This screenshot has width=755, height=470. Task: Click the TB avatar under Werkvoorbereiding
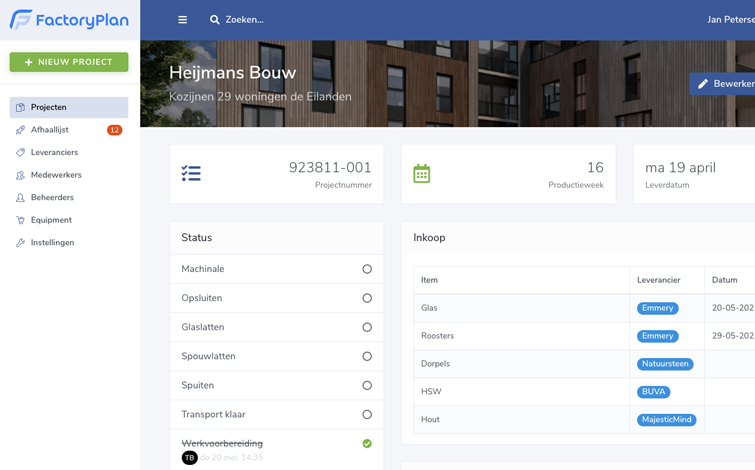click(189, 457)
